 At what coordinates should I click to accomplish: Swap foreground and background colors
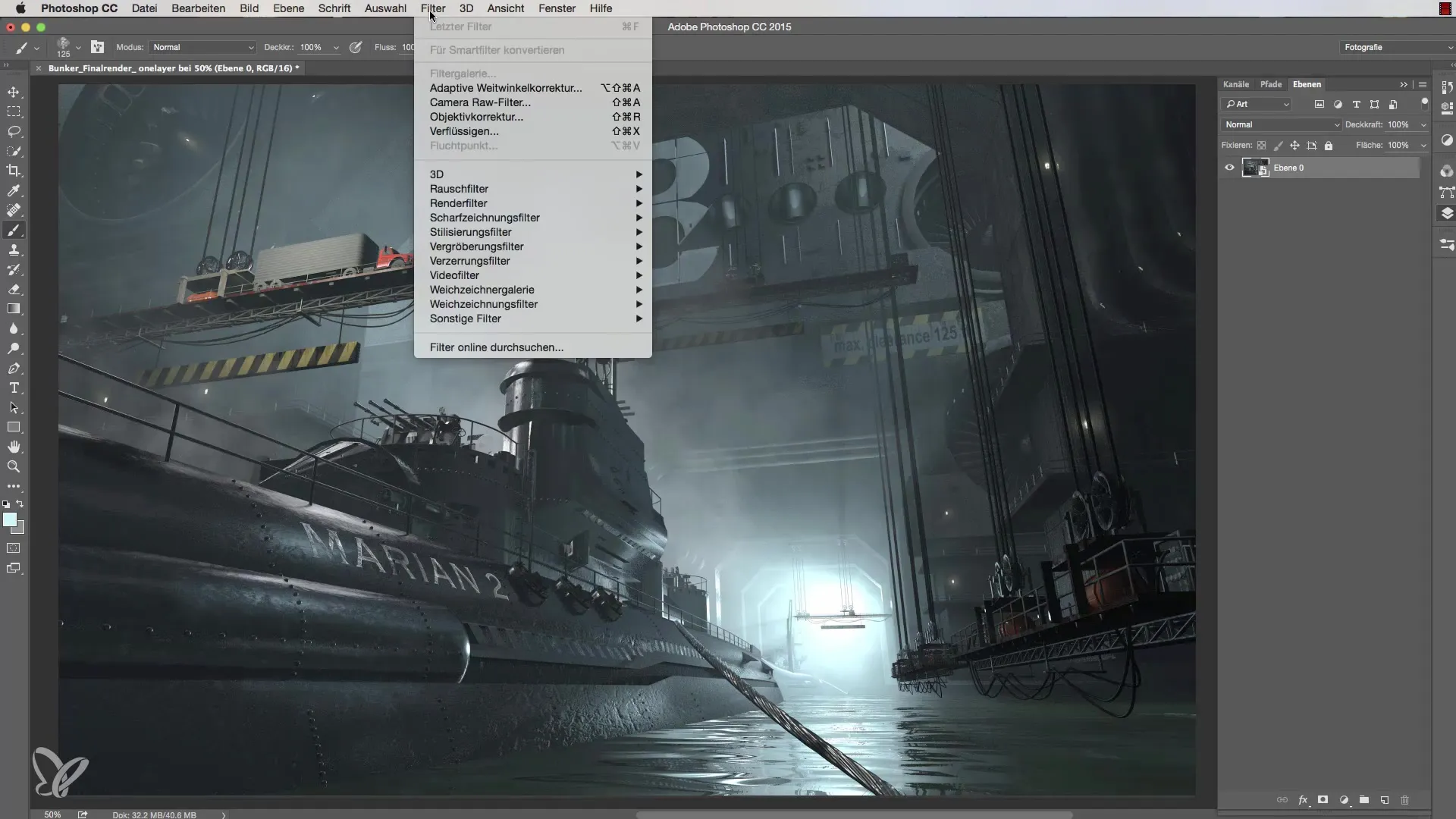[x=20, y=504]
